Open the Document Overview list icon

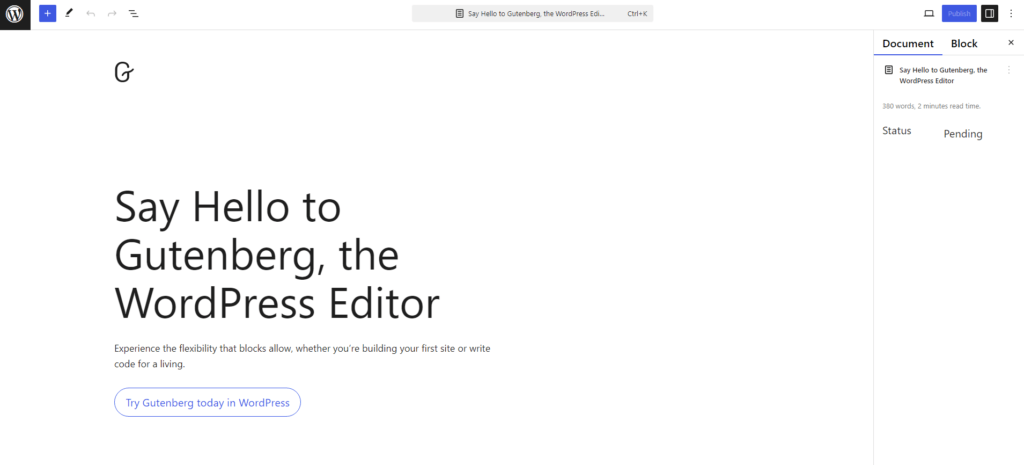pos(134,14)
